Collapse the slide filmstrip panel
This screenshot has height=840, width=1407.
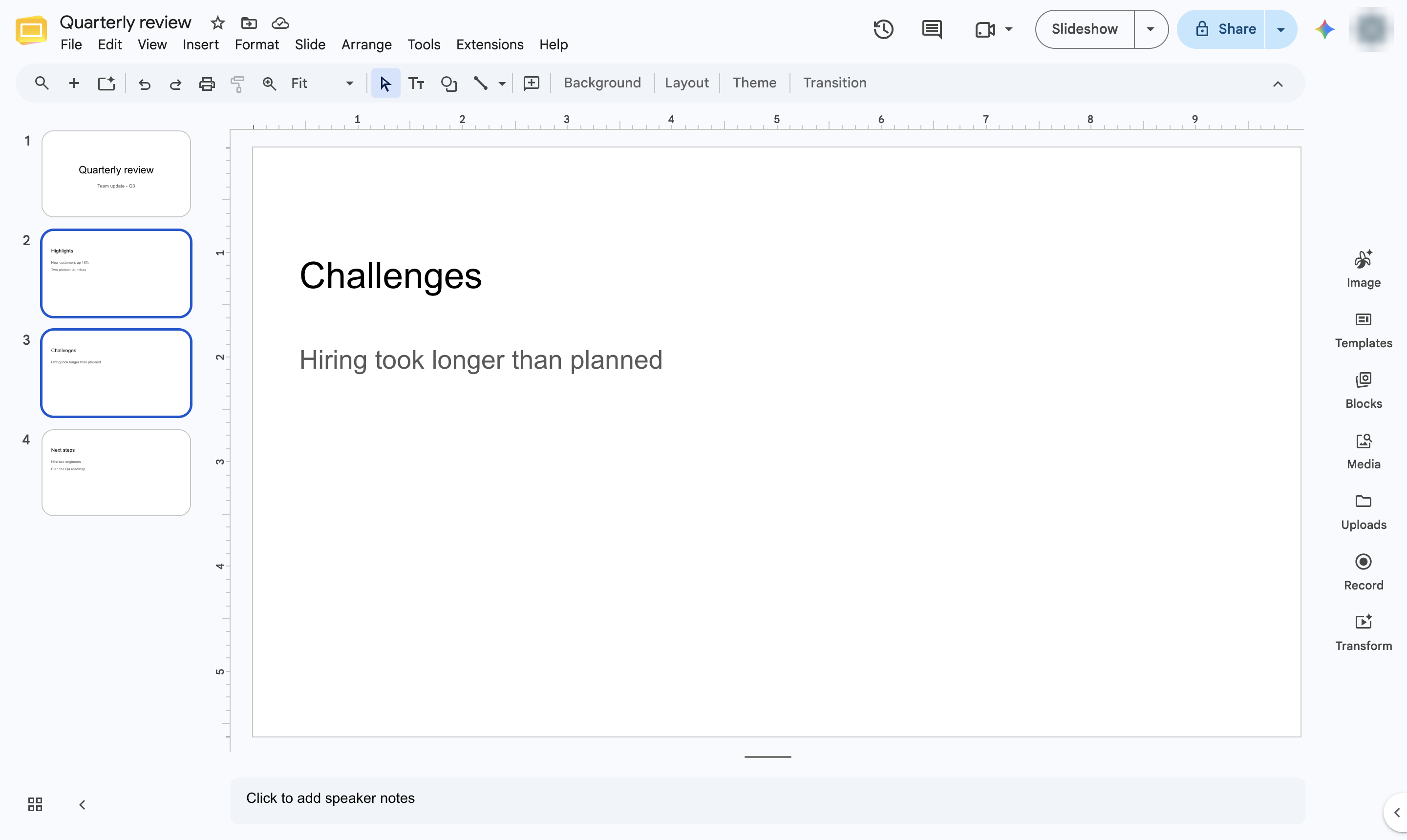click(82, 804)
